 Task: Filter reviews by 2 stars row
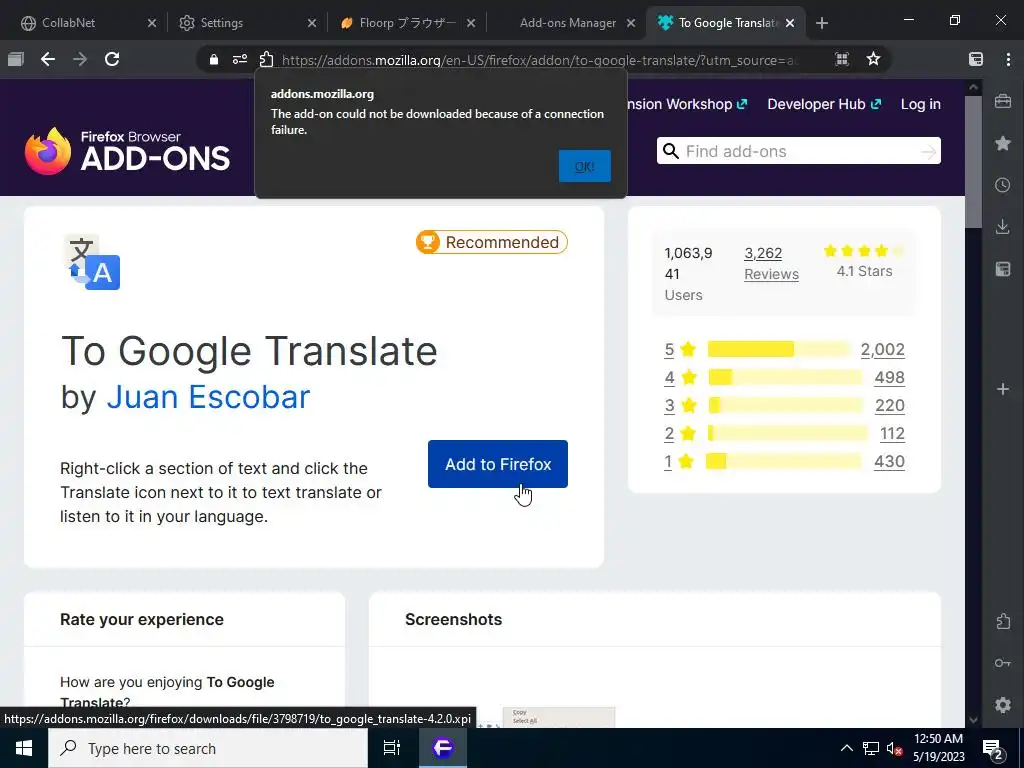784,434
